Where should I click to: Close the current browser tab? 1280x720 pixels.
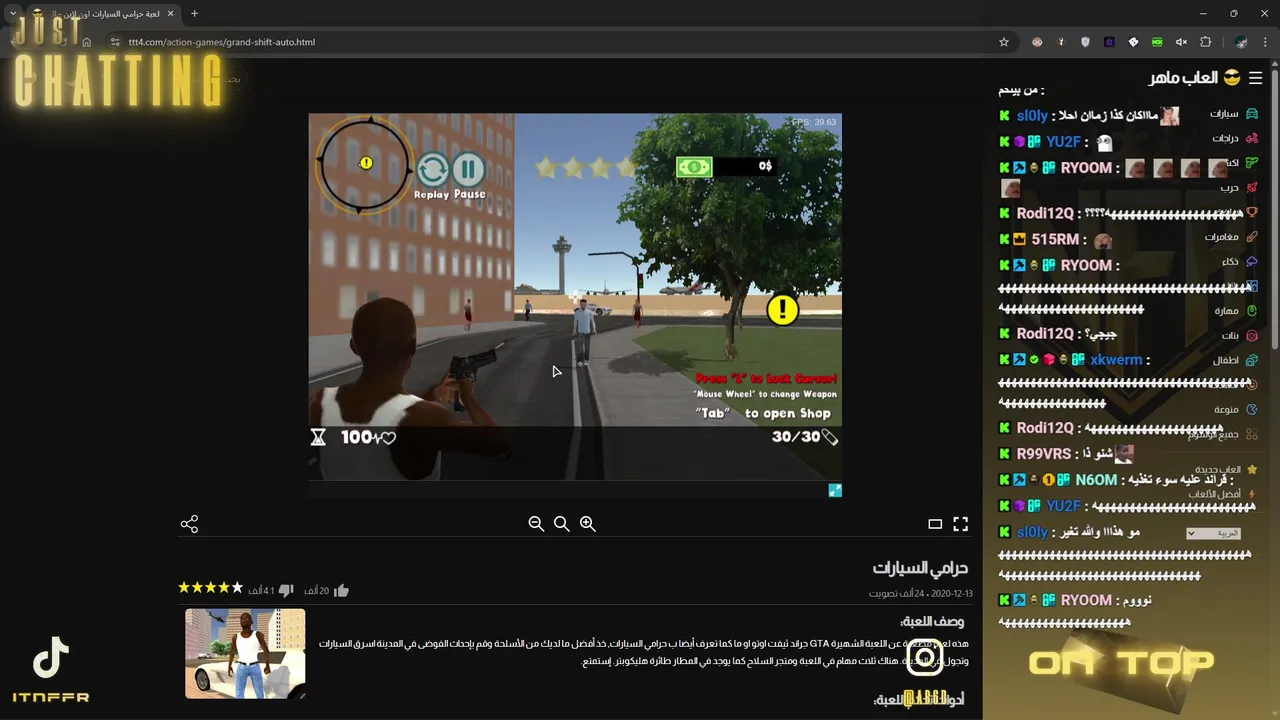(170, 14)
